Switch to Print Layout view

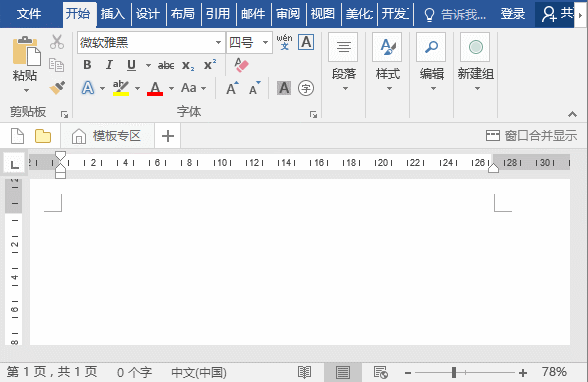(342, 372)
